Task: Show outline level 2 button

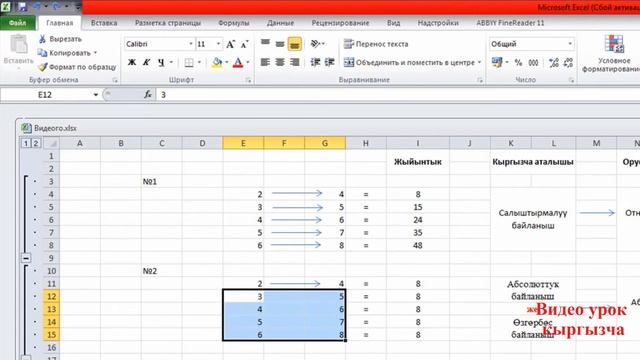Action: 36,143
